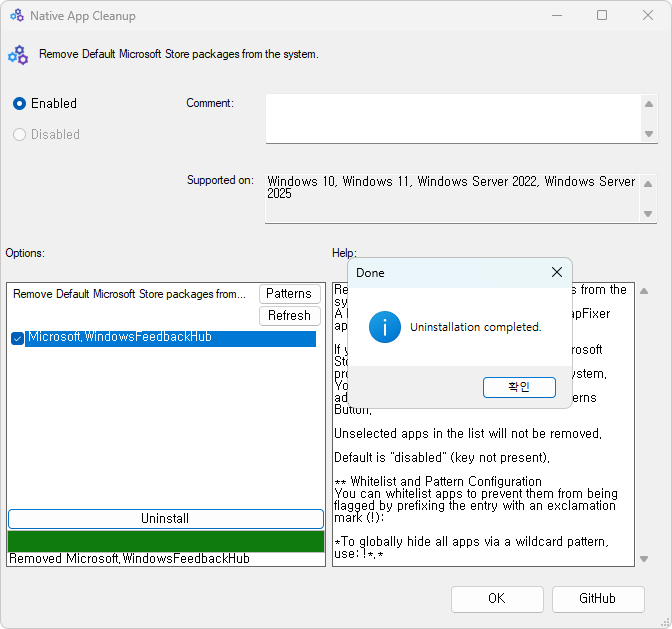
Task: Click the 'Default is "disabled"' help line
Action: tap(441, 458)
